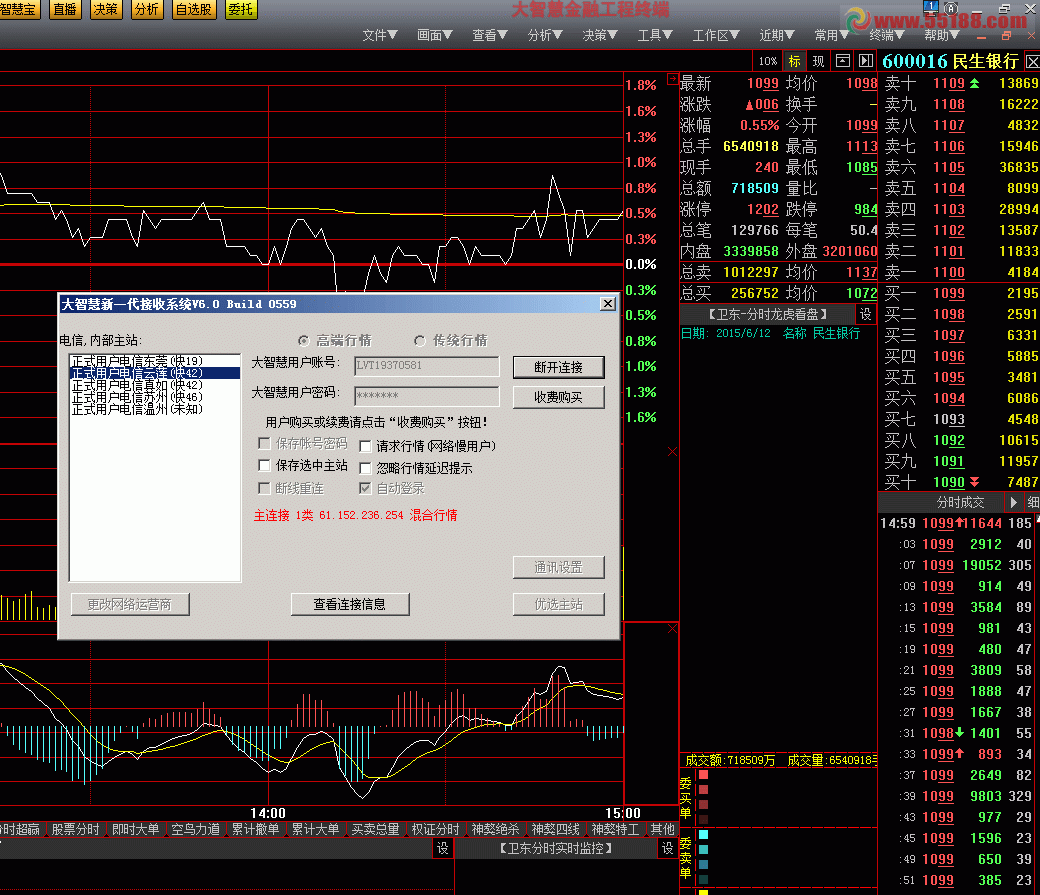Image resolution: width=1040 pixels, height=895 pixels.
Task: Click the brightest red 委买单 color square
Action: coord(703,775)
